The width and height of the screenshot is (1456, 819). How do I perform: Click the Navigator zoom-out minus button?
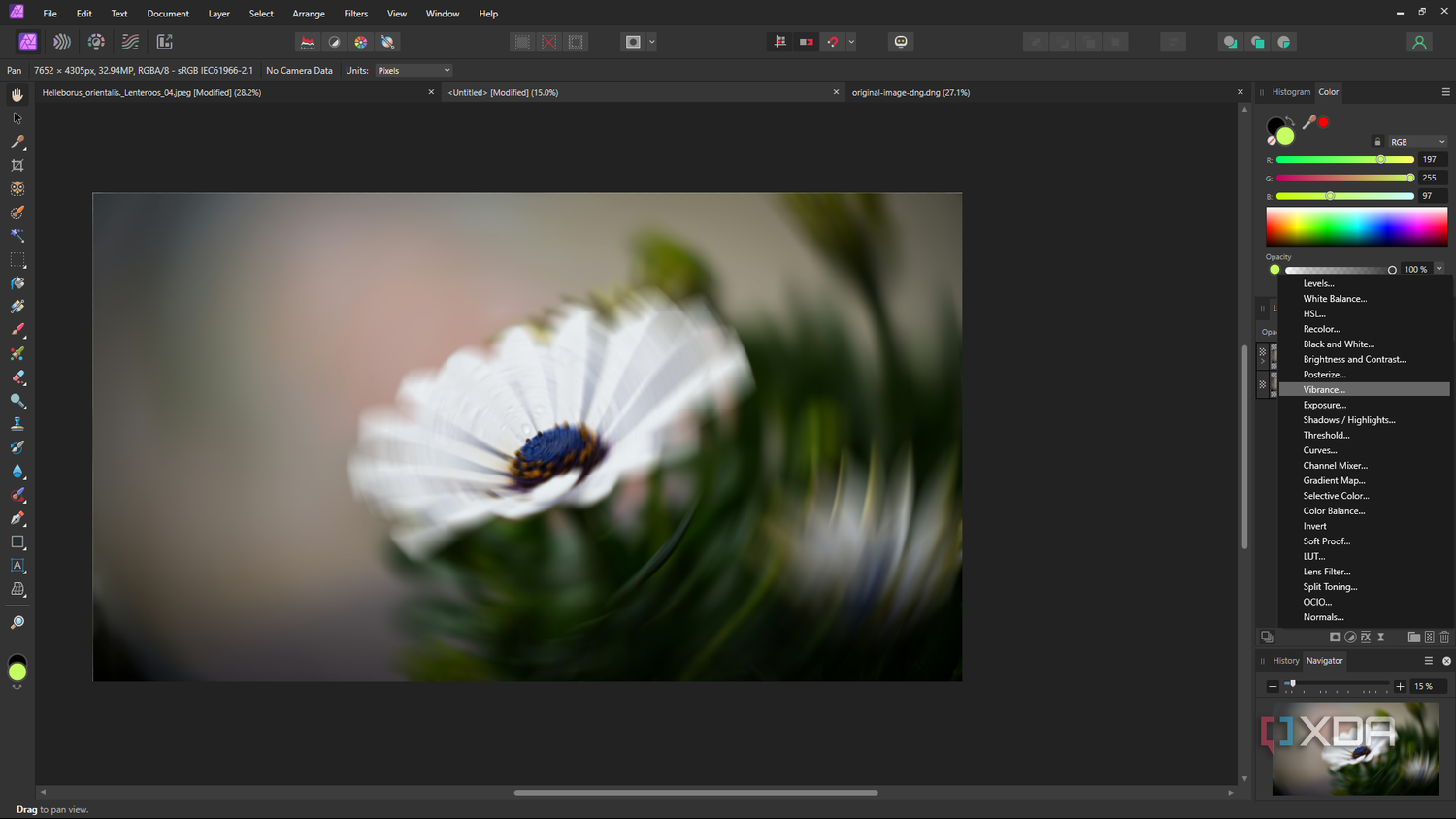tap(1273, 686)
